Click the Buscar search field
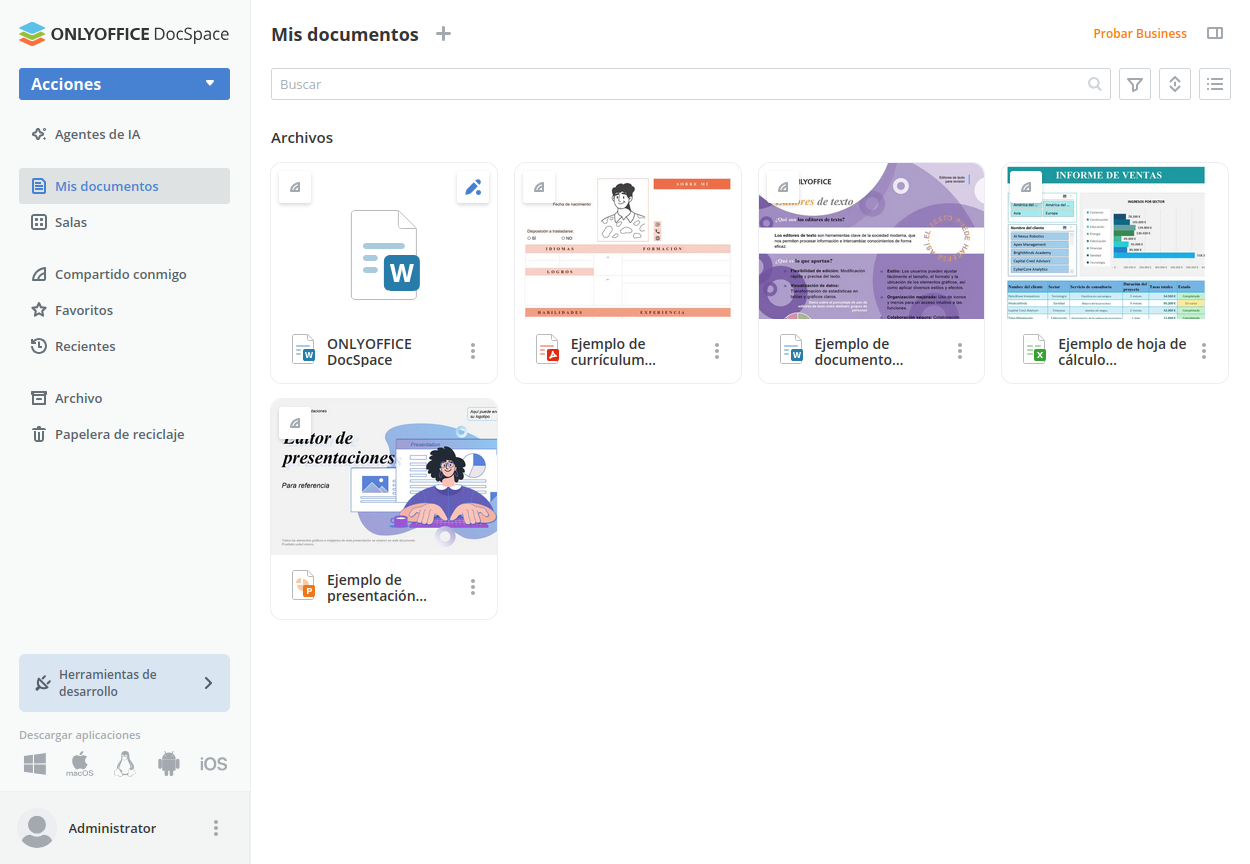 coord(680,85)
